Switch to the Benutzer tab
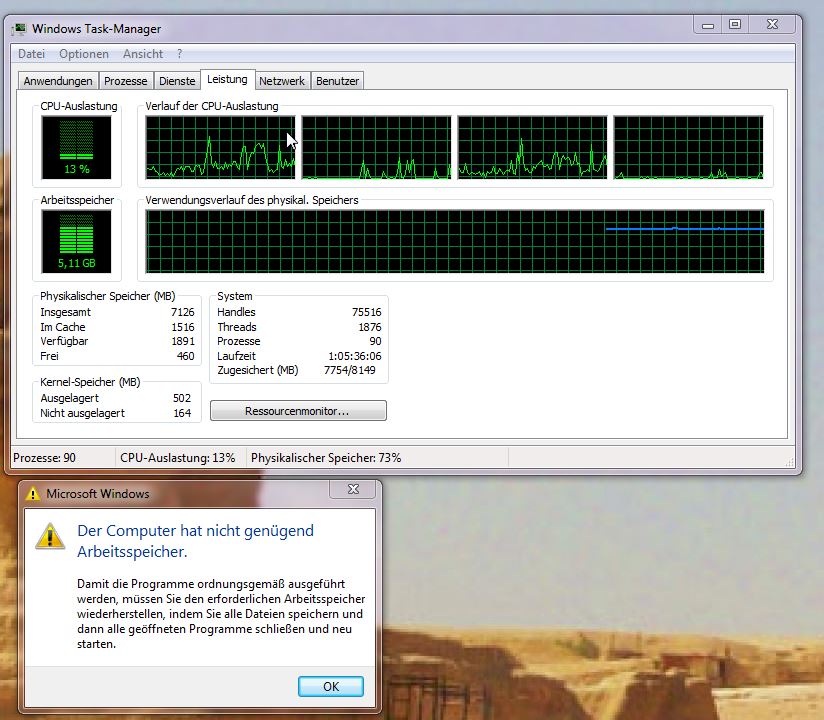Viewport: 824px width, 720px height. click(x=337, y=81)
